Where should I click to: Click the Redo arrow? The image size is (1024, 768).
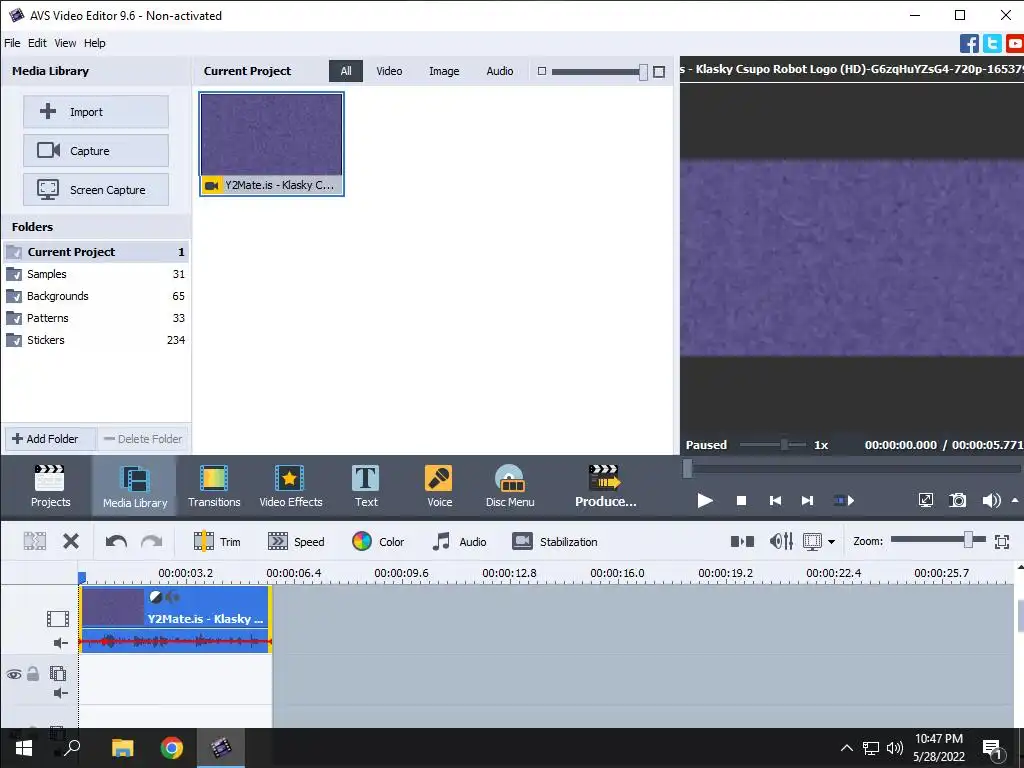pos(152,541)
